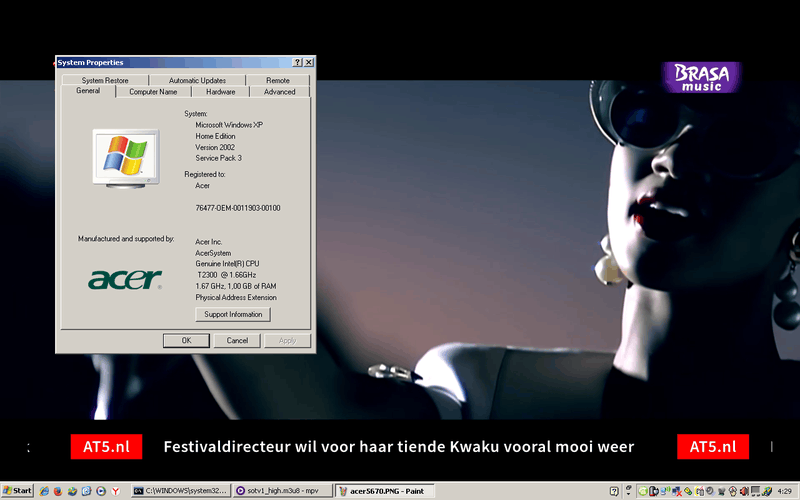Select the General tab
The width and height of the screenshot is (800, 500).
coord(88,91)
